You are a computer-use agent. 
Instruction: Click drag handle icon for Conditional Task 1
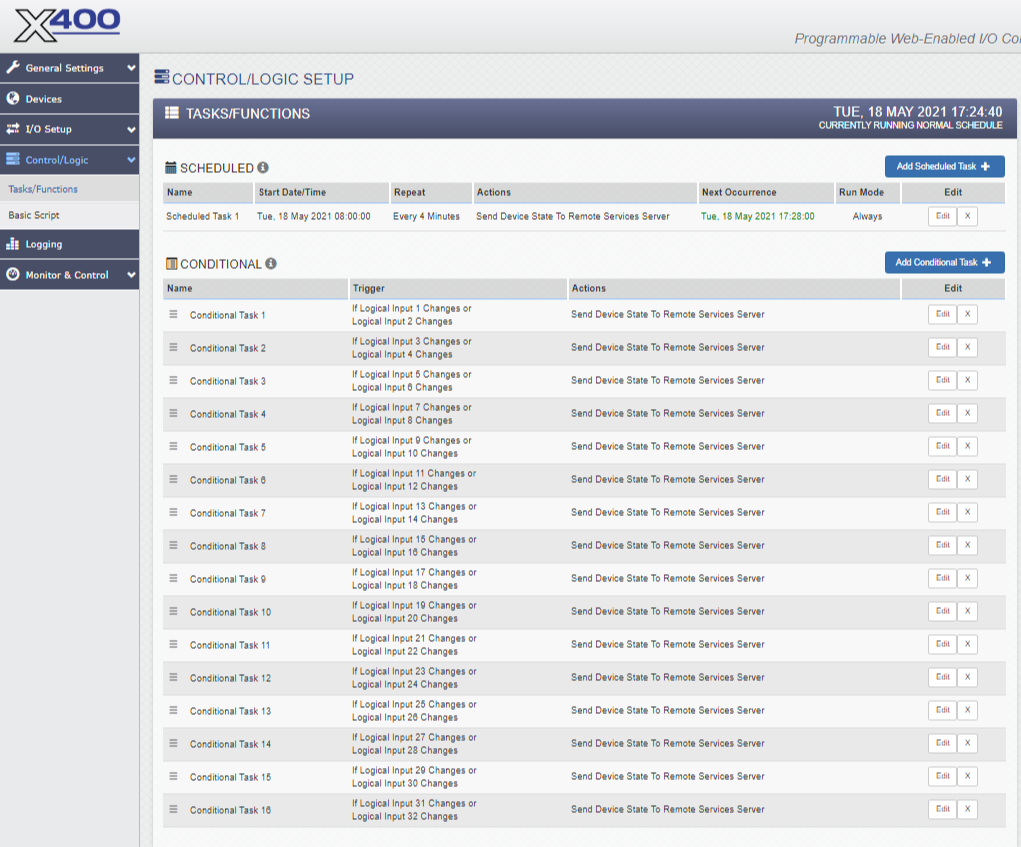(x=173, y=314)
